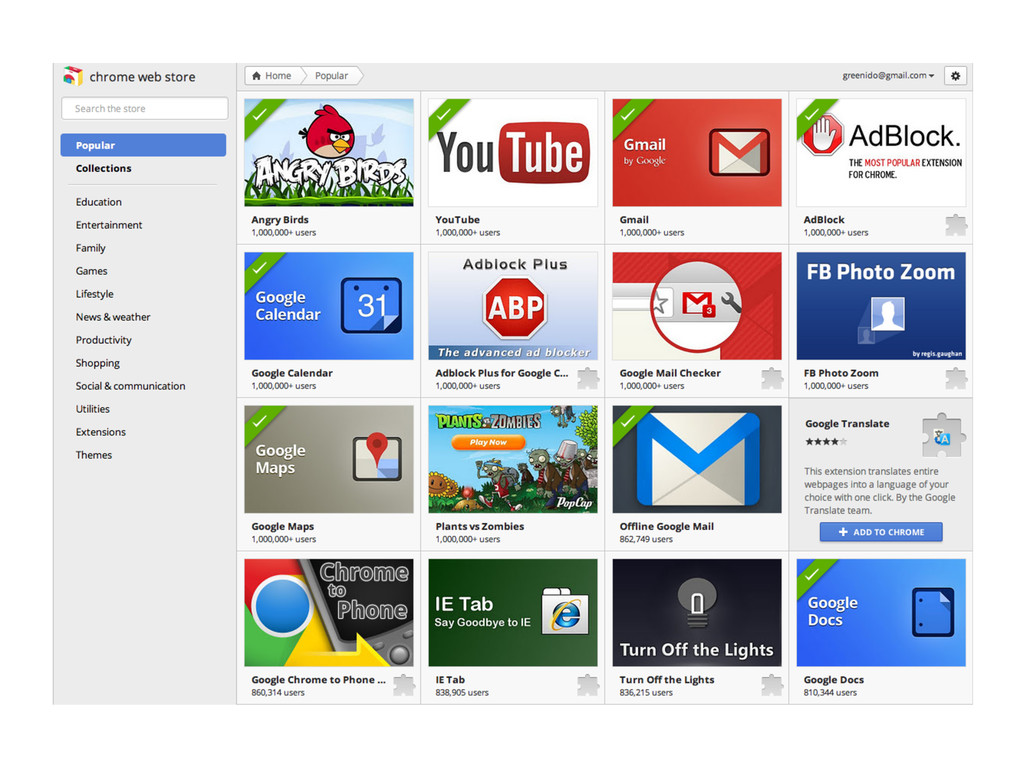
Task: Open the Family category
Action: 90,248
